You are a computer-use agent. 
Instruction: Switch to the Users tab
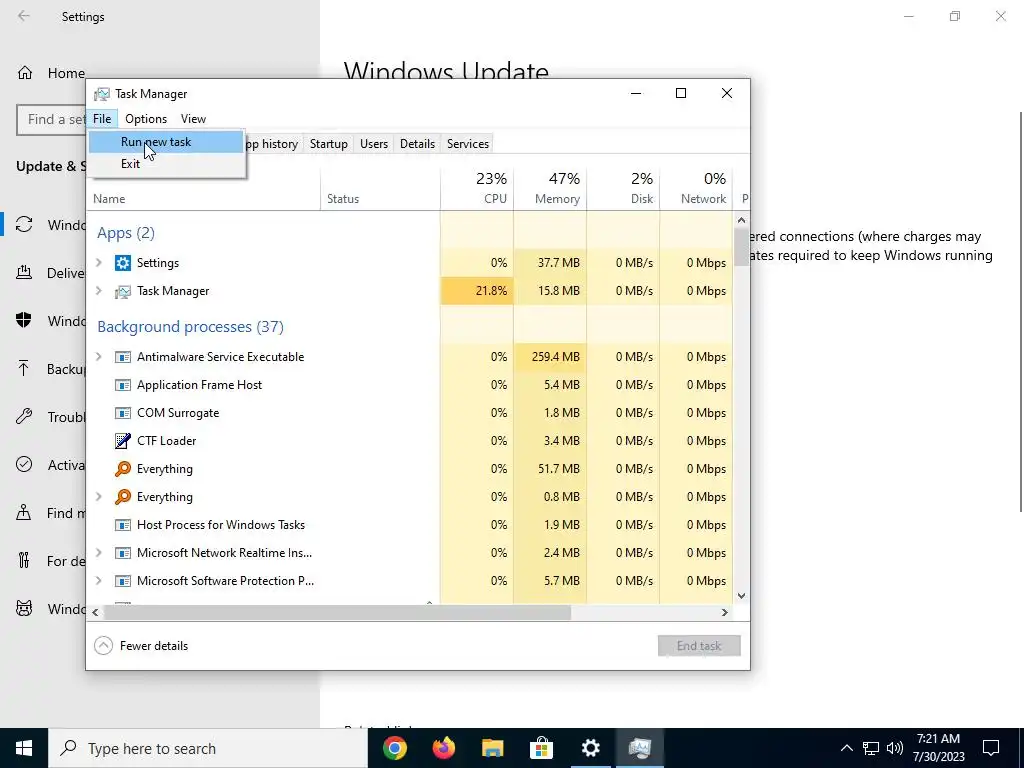374,144
